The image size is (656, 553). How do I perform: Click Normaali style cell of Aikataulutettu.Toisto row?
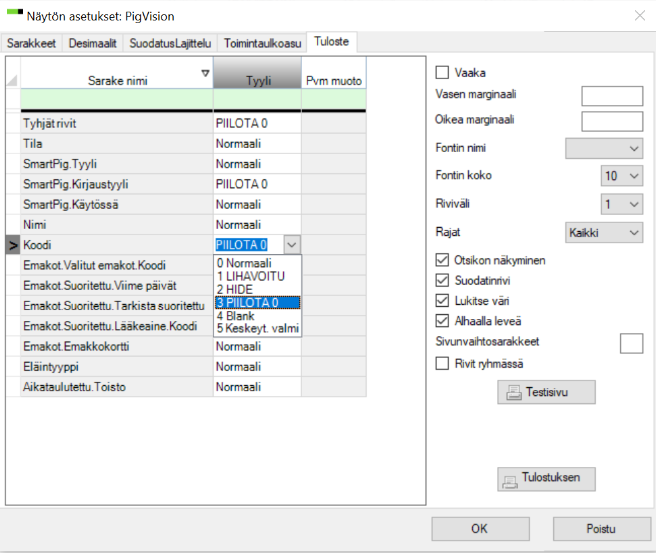(x=257, y=387)
